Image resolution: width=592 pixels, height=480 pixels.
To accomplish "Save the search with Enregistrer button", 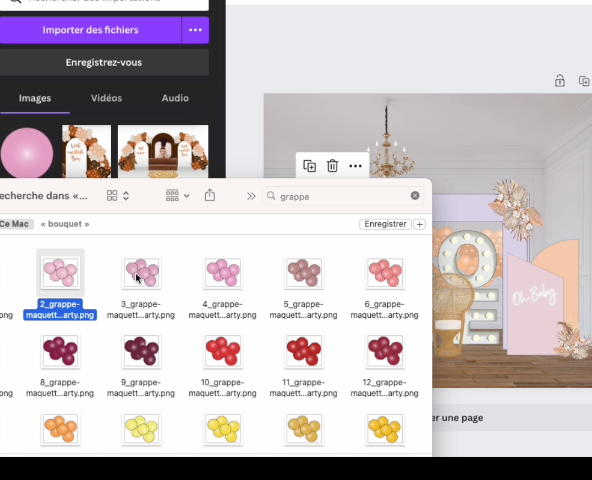I will tap(385, 224).
